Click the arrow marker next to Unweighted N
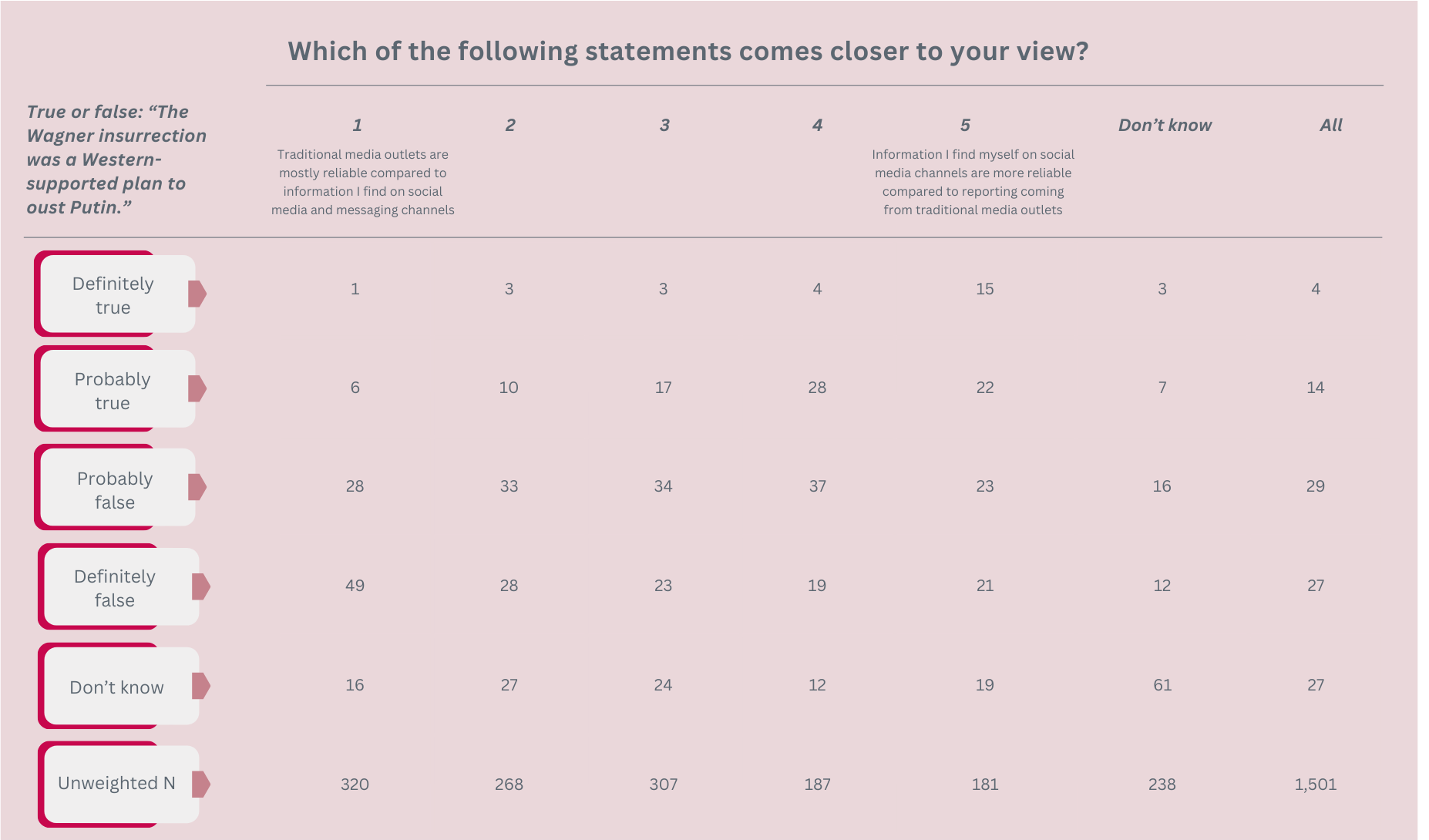This screenshot has width=1429, height=840. pyautogui.click(x=201, y=784)
